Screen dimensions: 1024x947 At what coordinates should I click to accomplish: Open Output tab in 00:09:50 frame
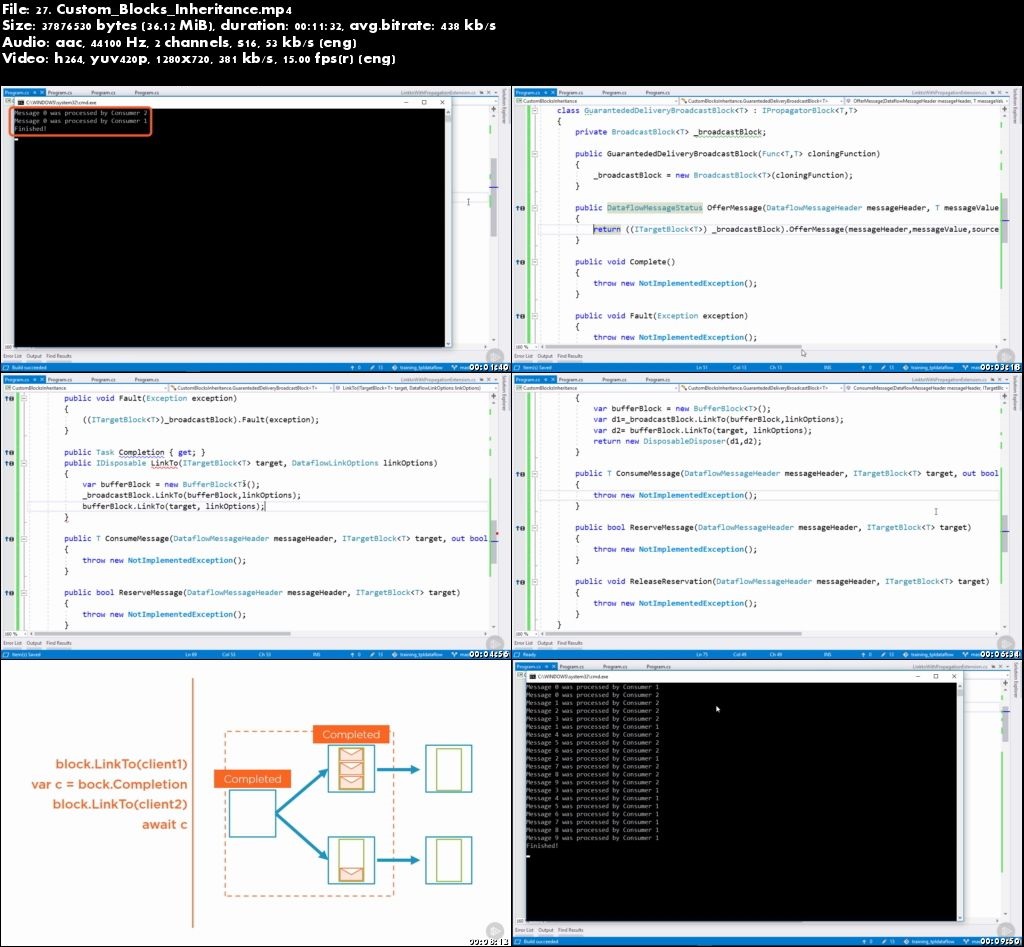pyautogui.click(x=545, y=930)
